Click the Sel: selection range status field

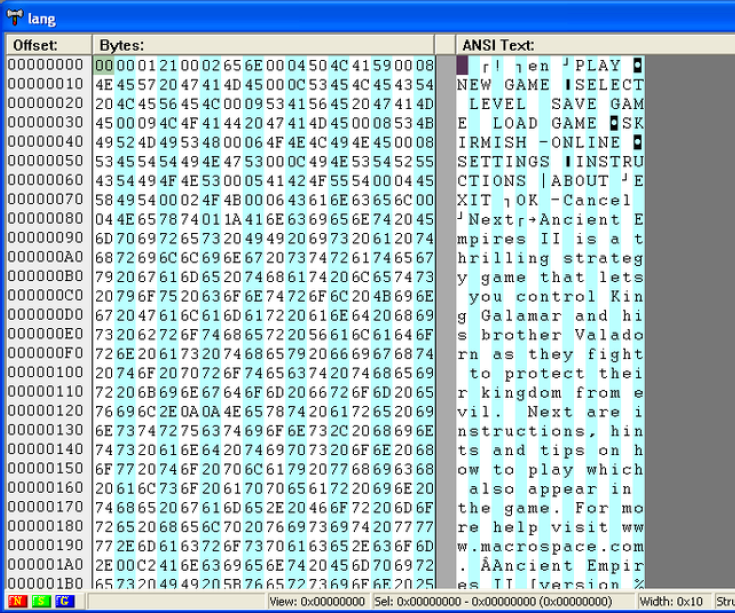pos(504,601)
